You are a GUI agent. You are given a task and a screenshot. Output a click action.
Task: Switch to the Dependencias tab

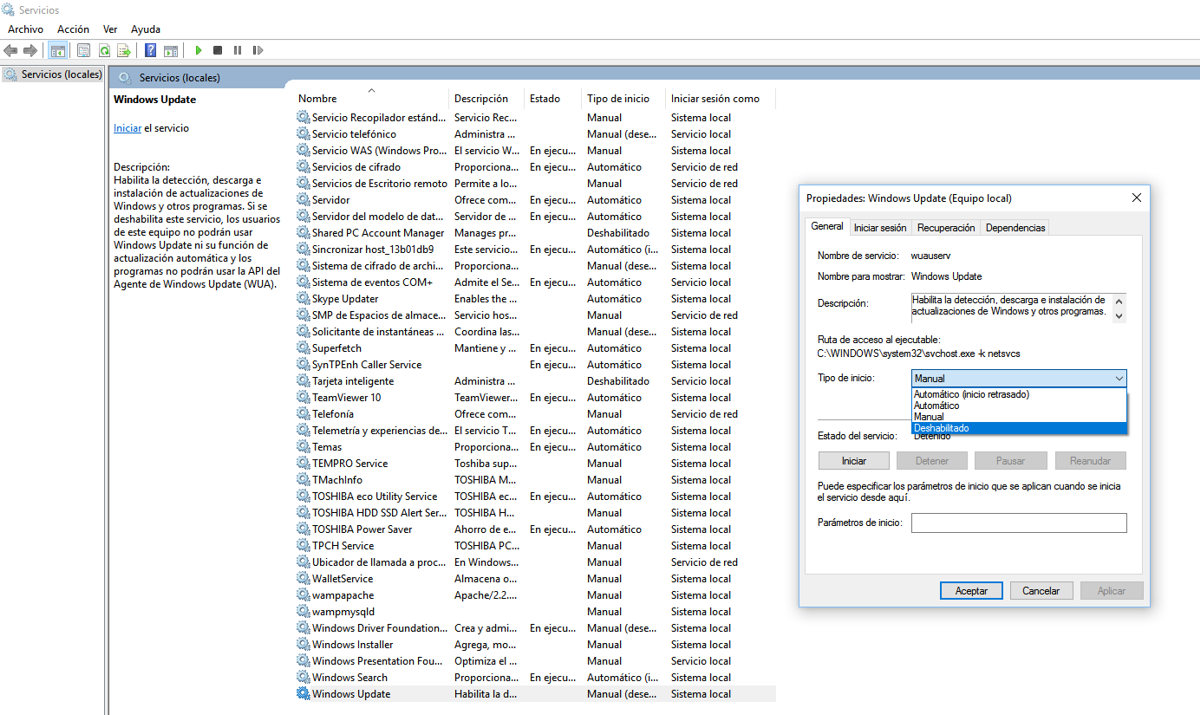click(x=1015, y=228)
